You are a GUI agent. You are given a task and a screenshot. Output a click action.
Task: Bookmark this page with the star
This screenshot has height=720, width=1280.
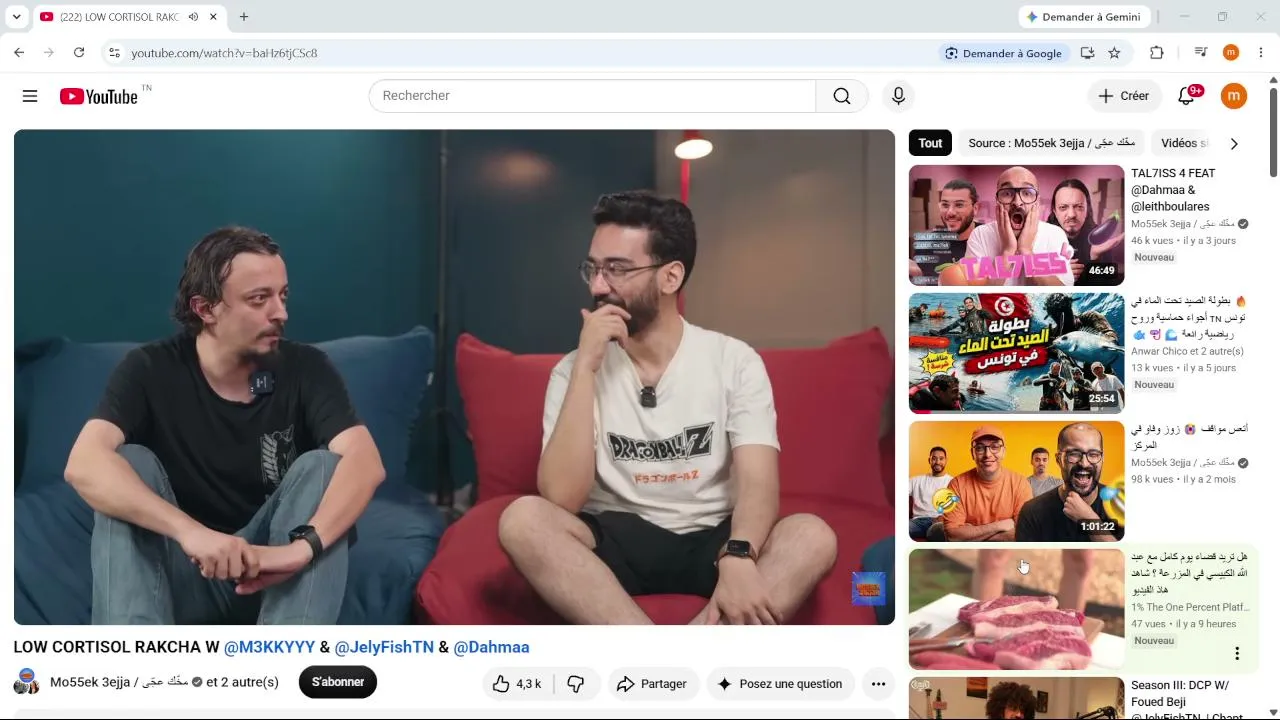[1114, 53]
